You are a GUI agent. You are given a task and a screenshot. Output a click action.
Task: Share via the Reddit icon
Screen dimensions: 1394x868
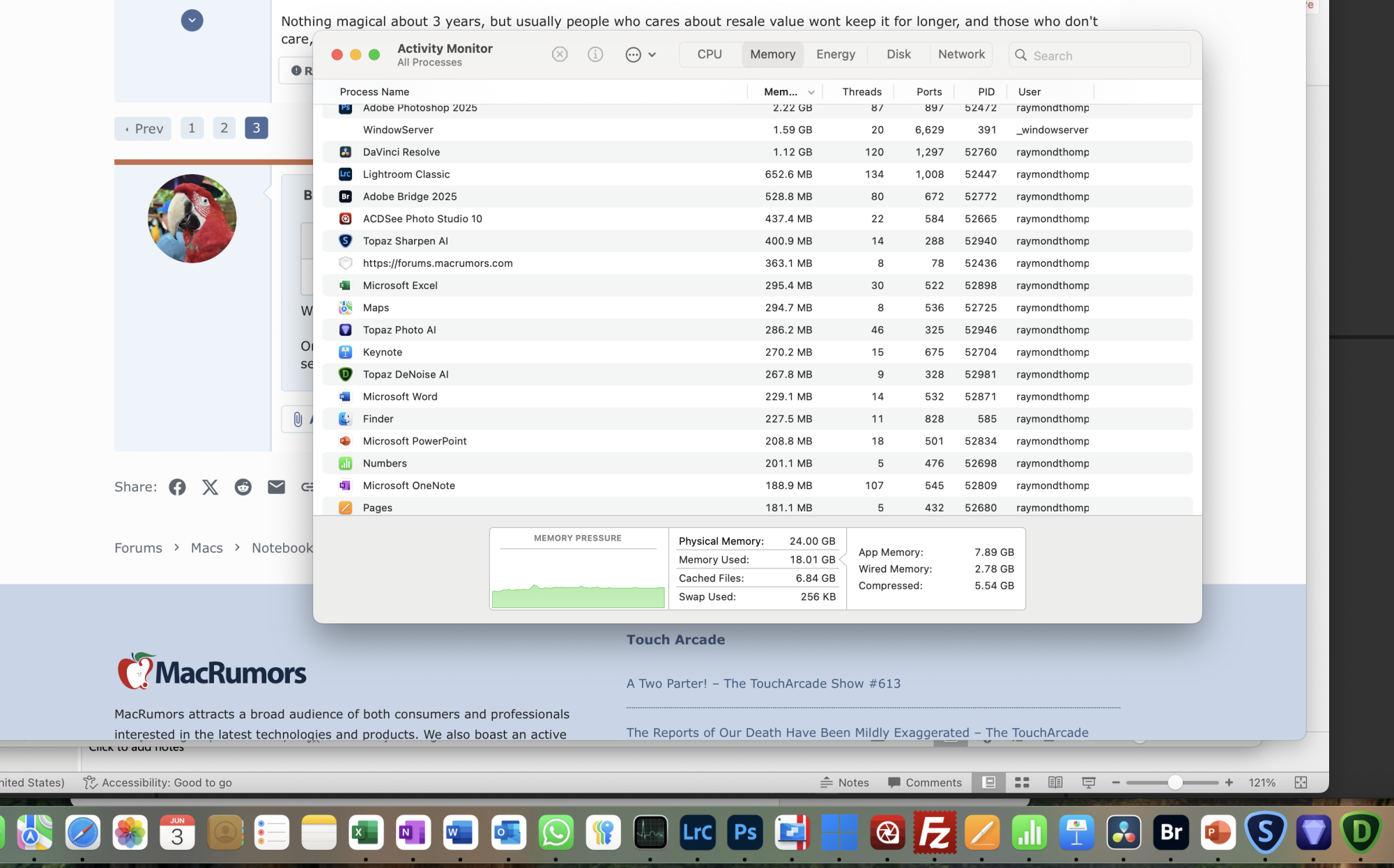tap(243, 487)
